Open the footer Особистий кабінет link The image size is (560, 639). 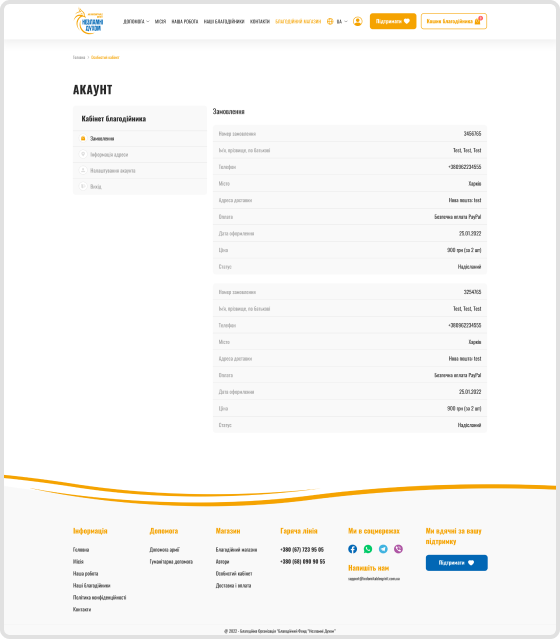pos(234,573)
